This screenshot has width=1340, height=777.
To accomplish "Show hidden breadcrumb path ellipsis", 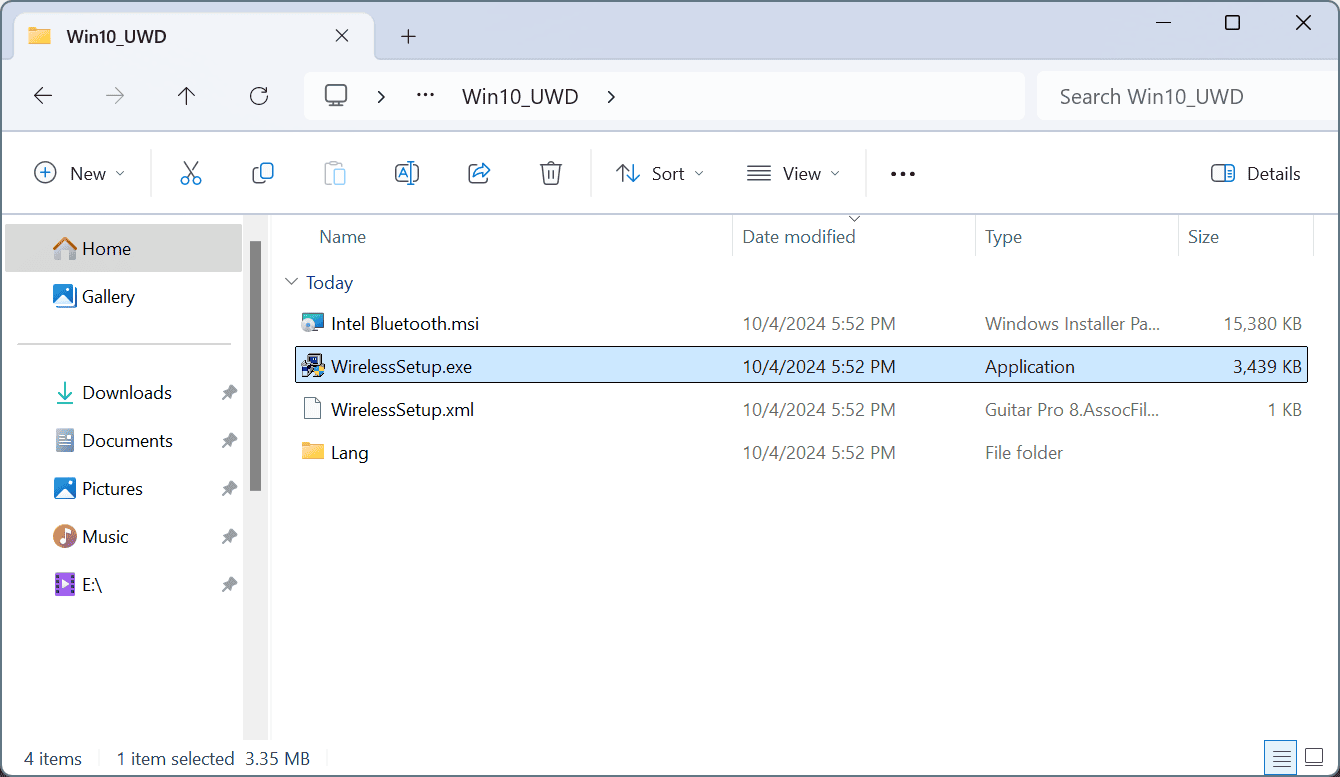I will point(426,96).
